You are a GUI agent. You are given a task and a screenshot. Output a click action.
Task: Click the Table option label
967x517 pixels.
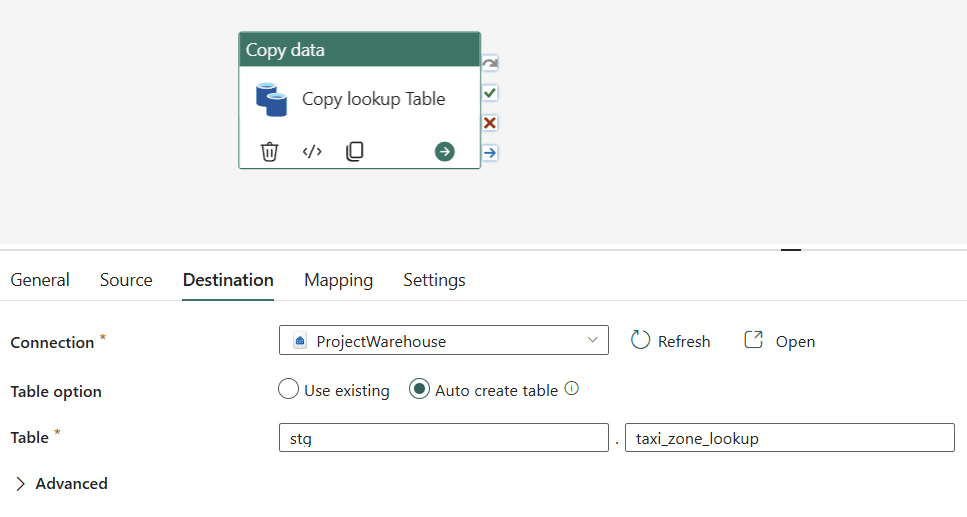(56, 392)
